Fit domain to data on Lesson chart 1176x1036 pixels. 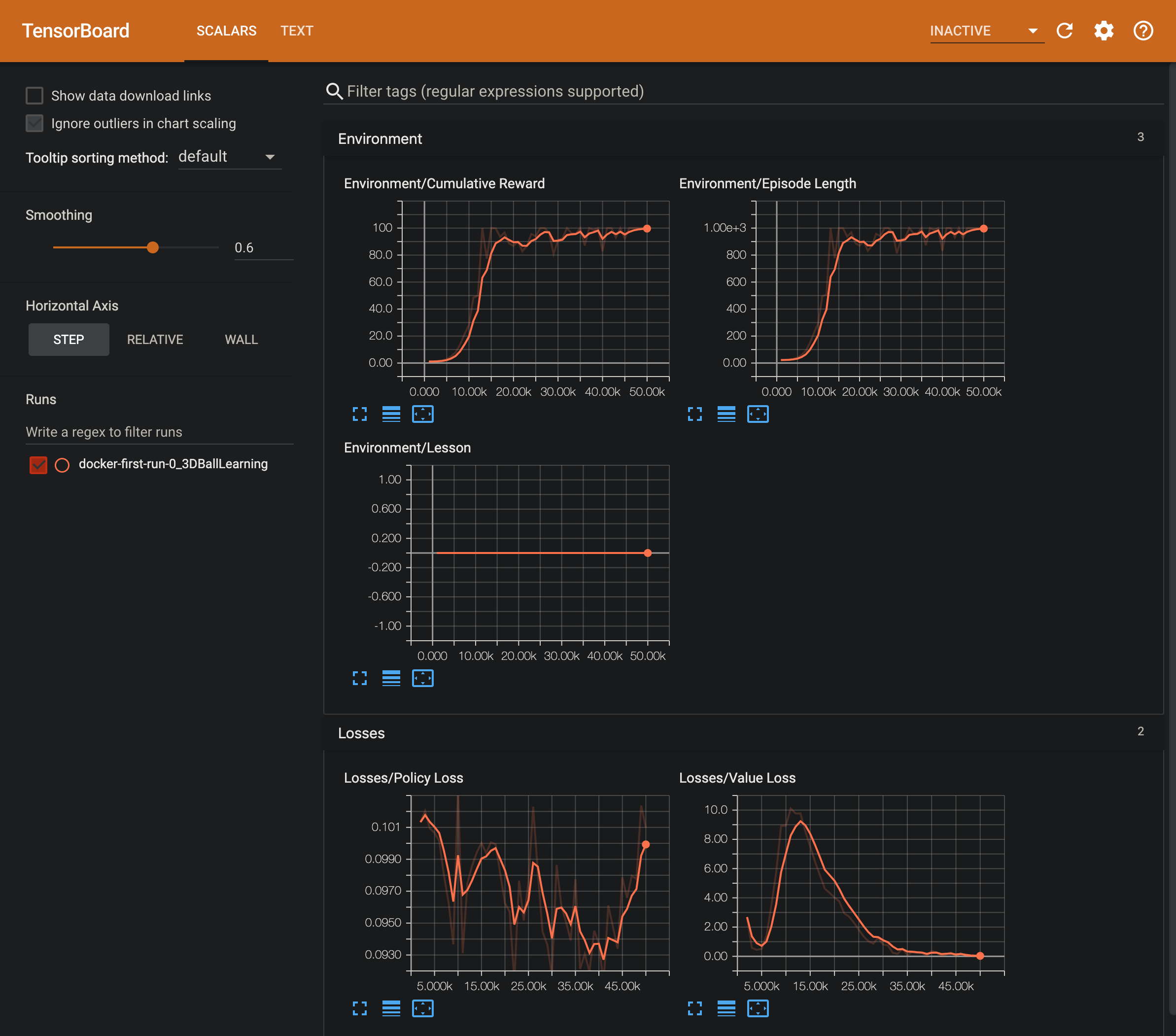coord(423,679)
